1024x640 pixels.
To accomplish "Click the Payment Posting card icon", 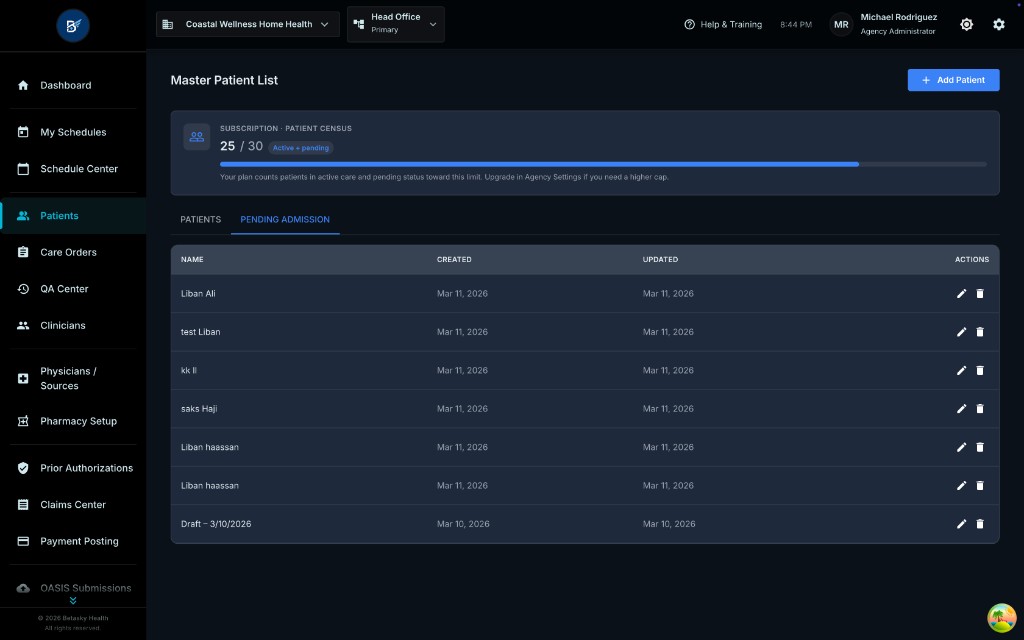I will click(23, 541).
